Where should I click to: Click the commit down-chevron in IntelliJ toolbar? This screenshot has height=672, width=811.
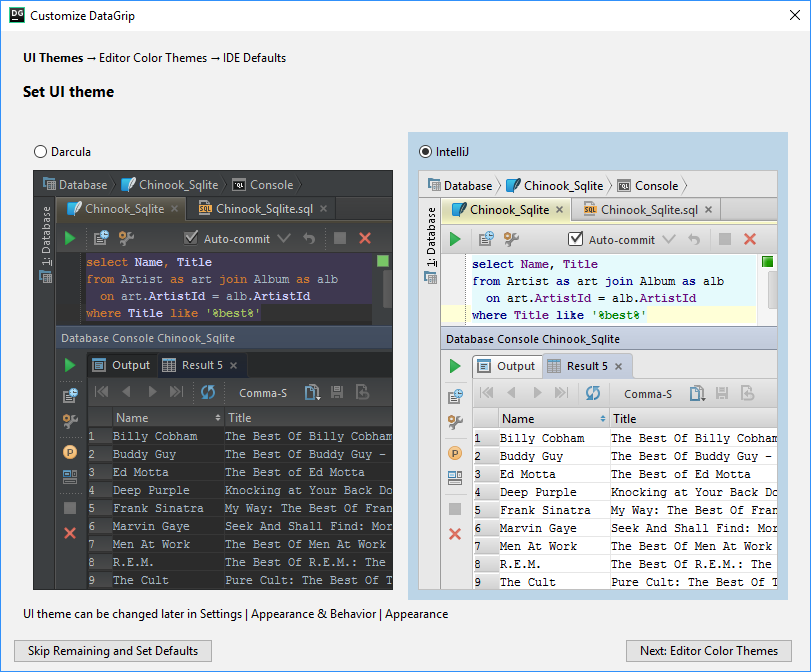668,239
